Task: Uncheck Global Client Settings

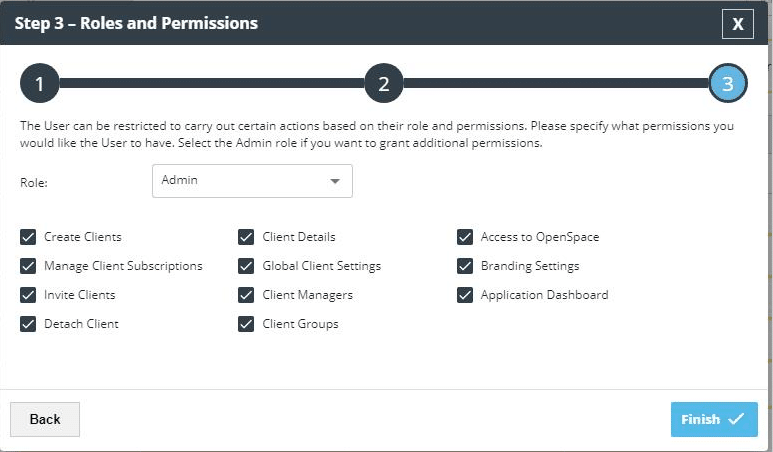Action: [x=246, y=266]
